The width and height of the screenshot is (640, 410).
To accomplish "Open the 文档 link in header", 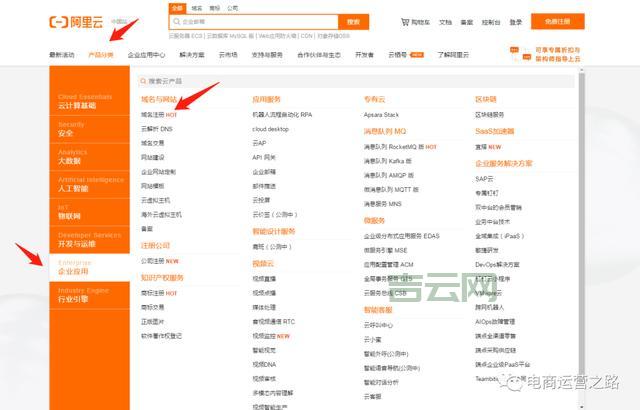I will click(445, 22).
